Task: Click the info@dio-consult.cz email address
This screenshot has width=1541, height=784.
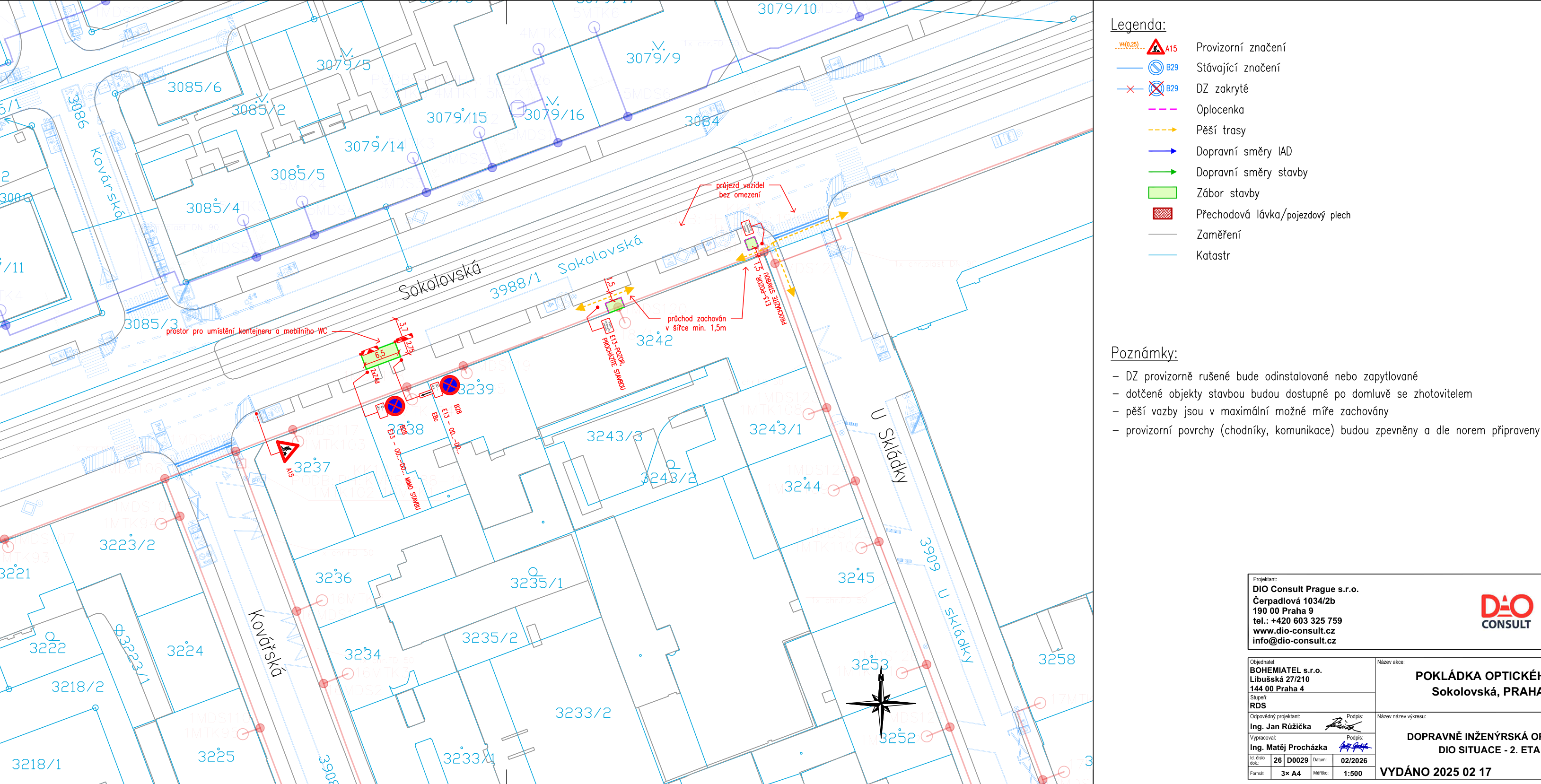Action: (1294, 640)
